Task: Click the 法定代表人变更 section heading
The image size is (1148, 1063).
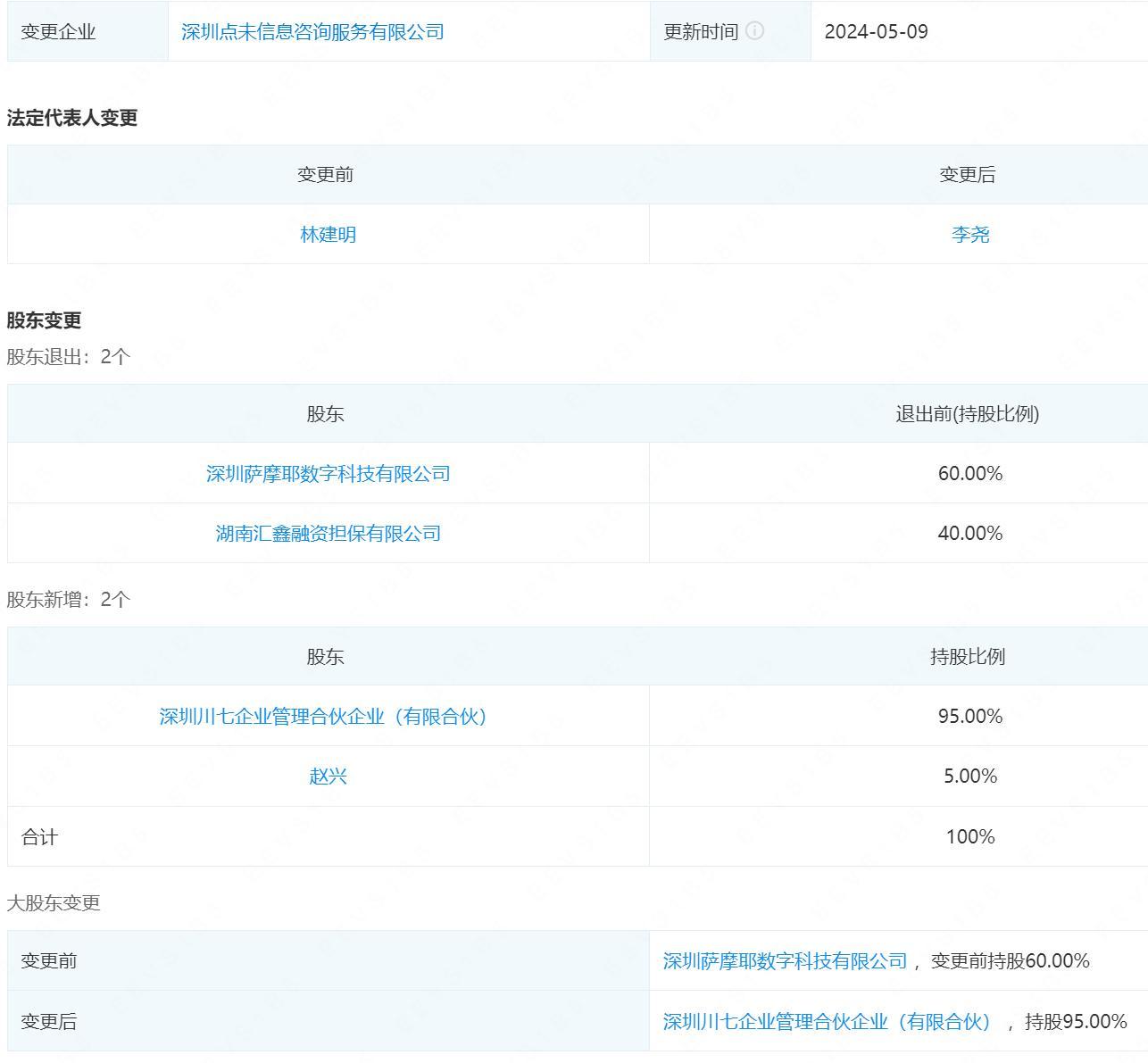Action: (72, 118)
